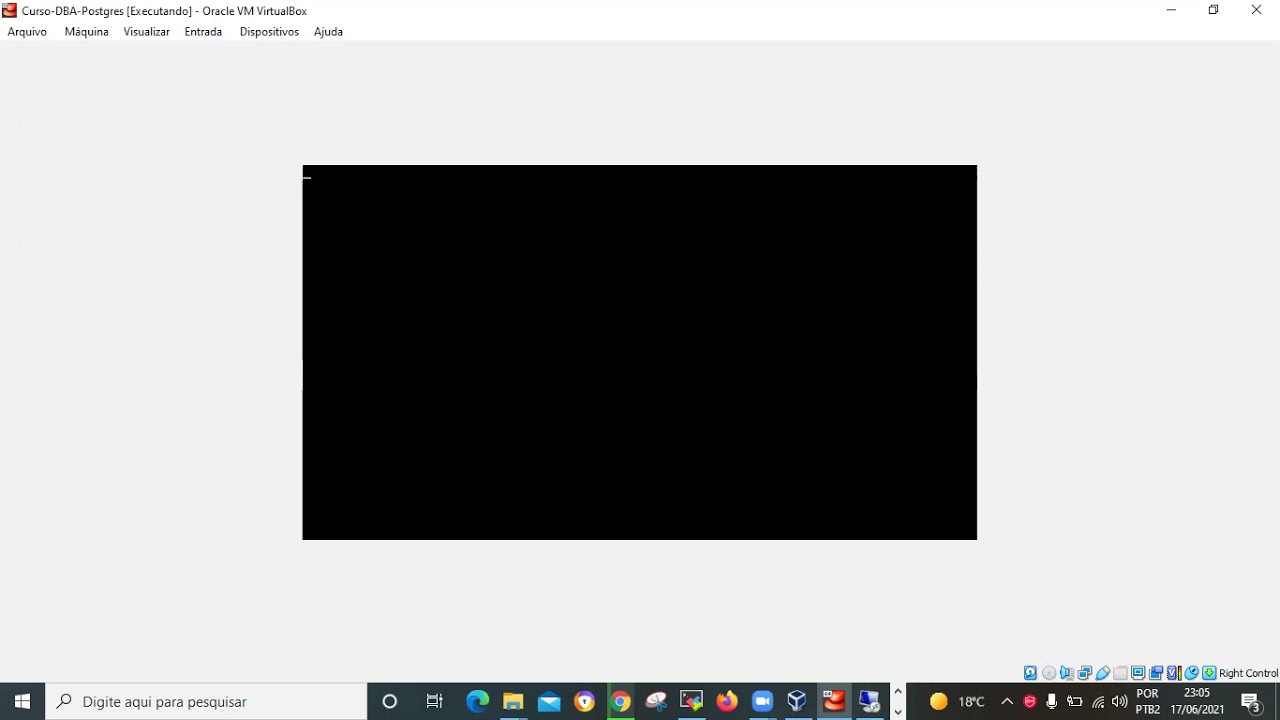The height and width of the screenshot is (720, 1280).
Task: Open the Ajuda menu
Action: pyautogui.click(x=328, y=32)
